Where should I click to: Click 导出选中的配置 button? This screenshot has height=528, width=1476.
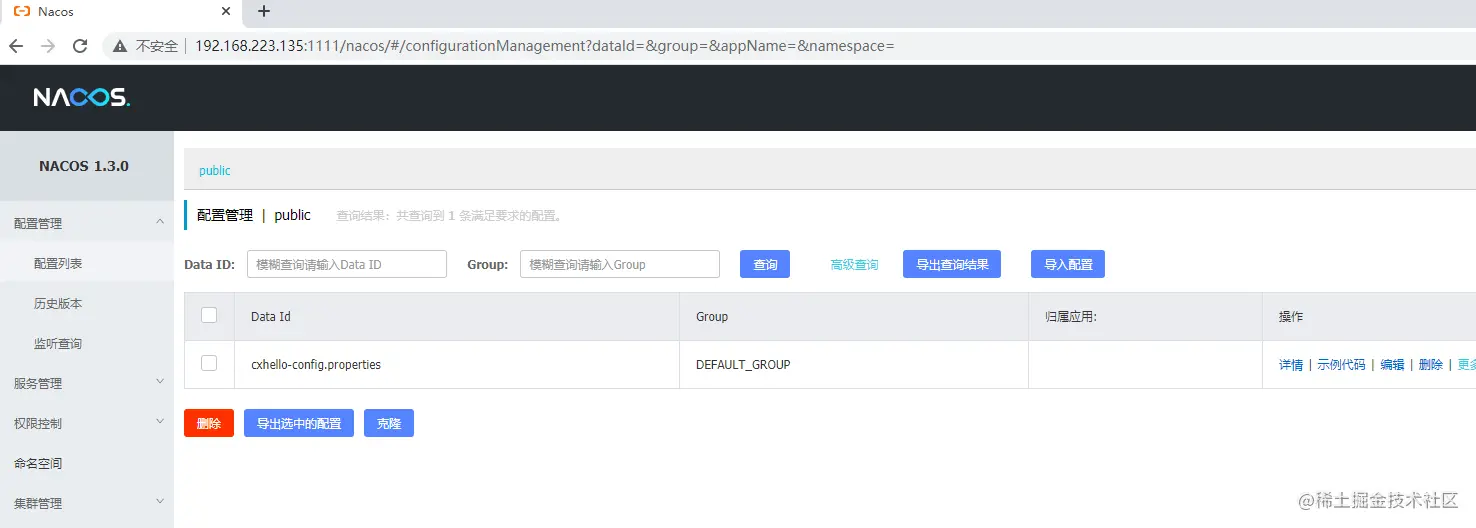tap(299, 423)
